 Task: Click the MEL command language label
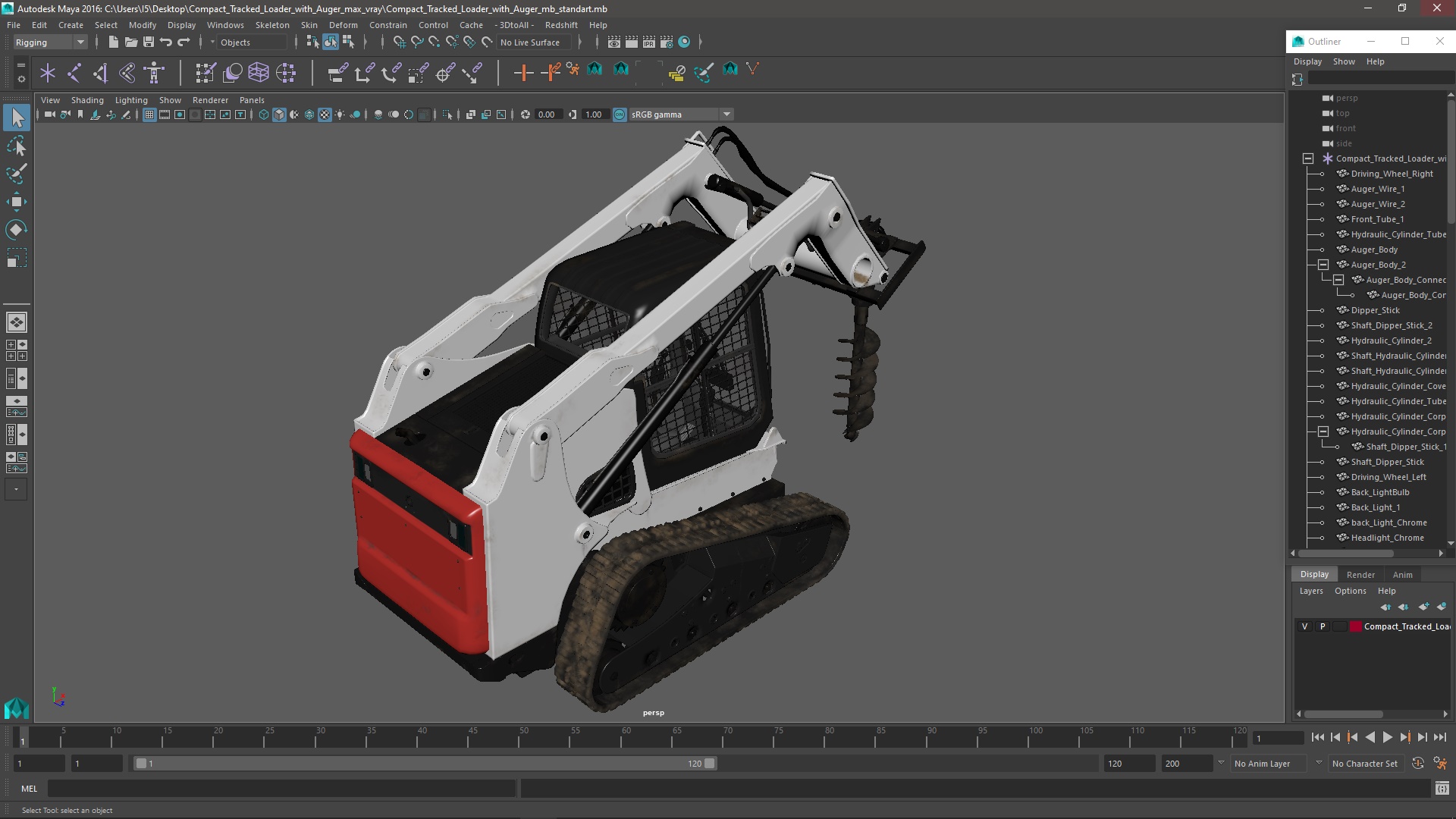[x=29, y=789]
